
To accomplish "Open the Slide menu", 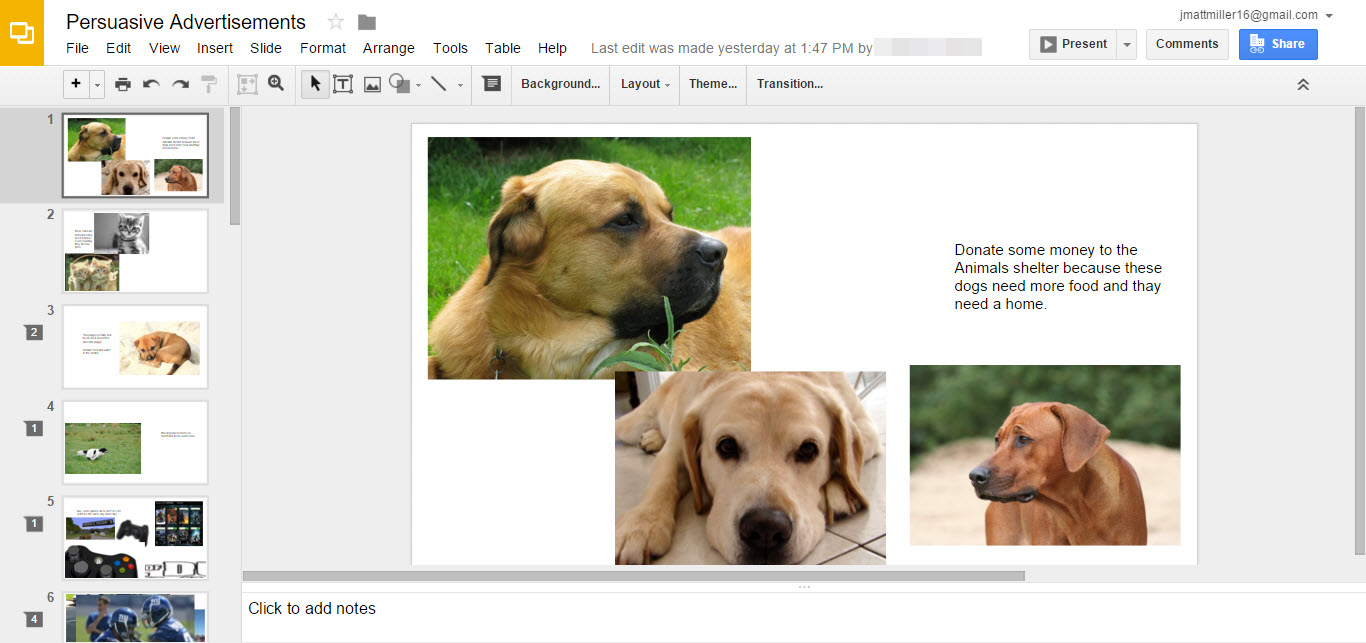I will (x=266, y=48).
